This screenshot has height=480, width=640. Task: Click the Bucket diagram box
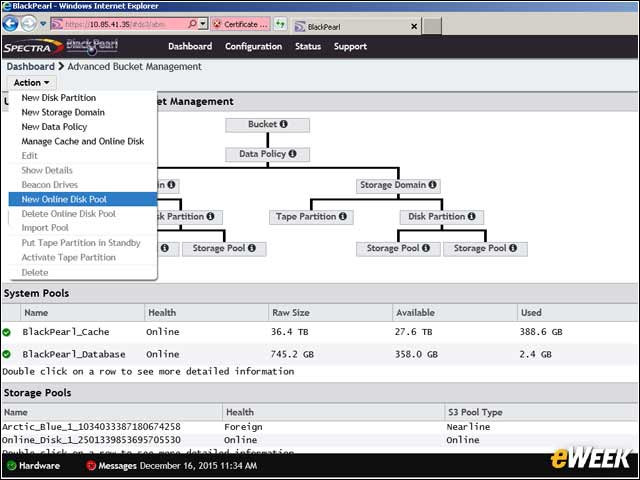[267, 125]
